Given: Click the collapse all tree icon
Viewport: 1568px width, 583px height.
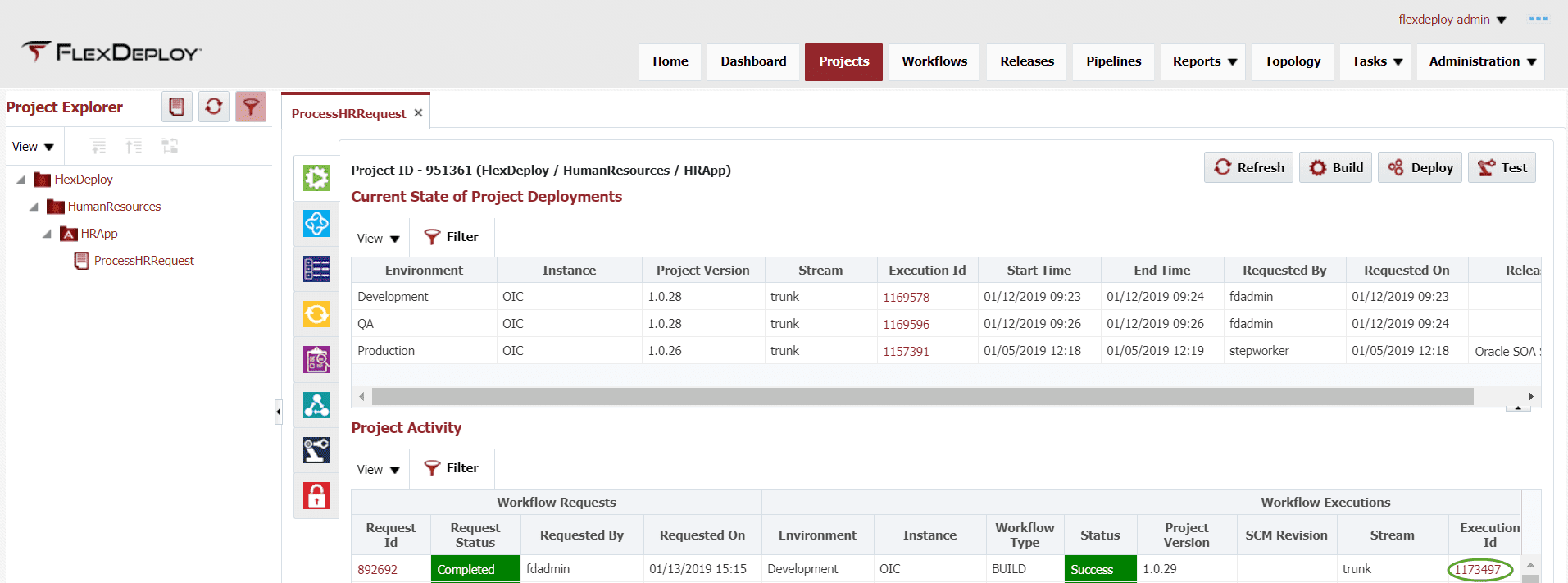Looking at the screenshot, I should [134, 146].
